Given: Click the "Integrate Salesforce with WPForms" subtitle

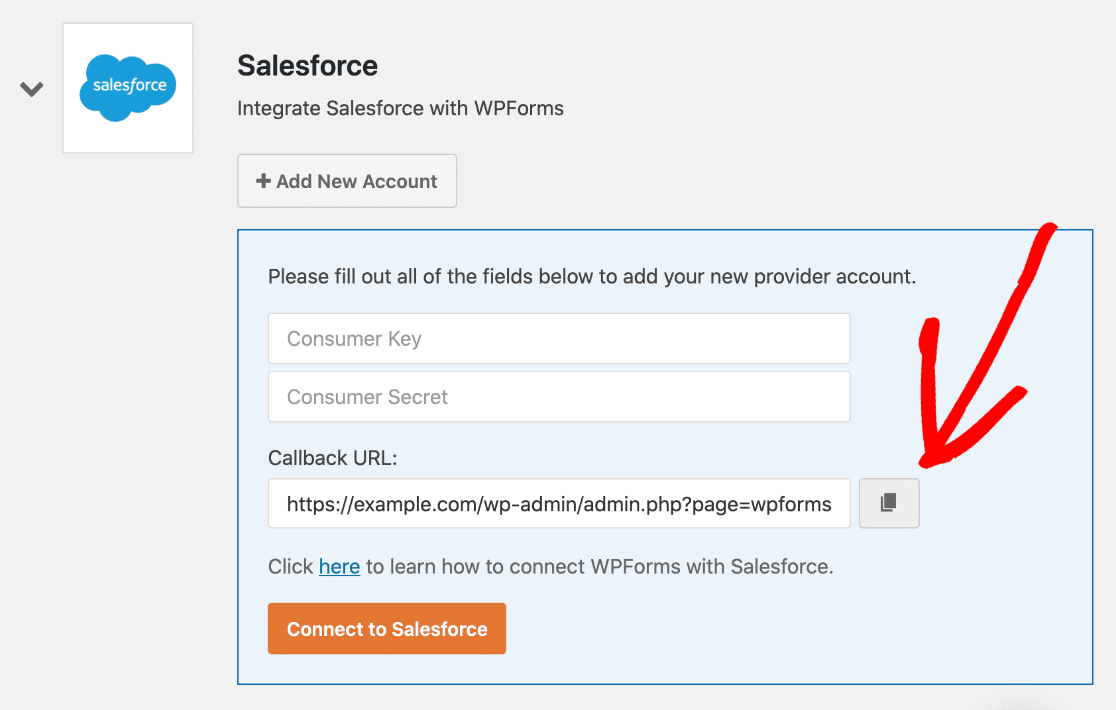Looking at the screenshot, I should pos(400,108).
